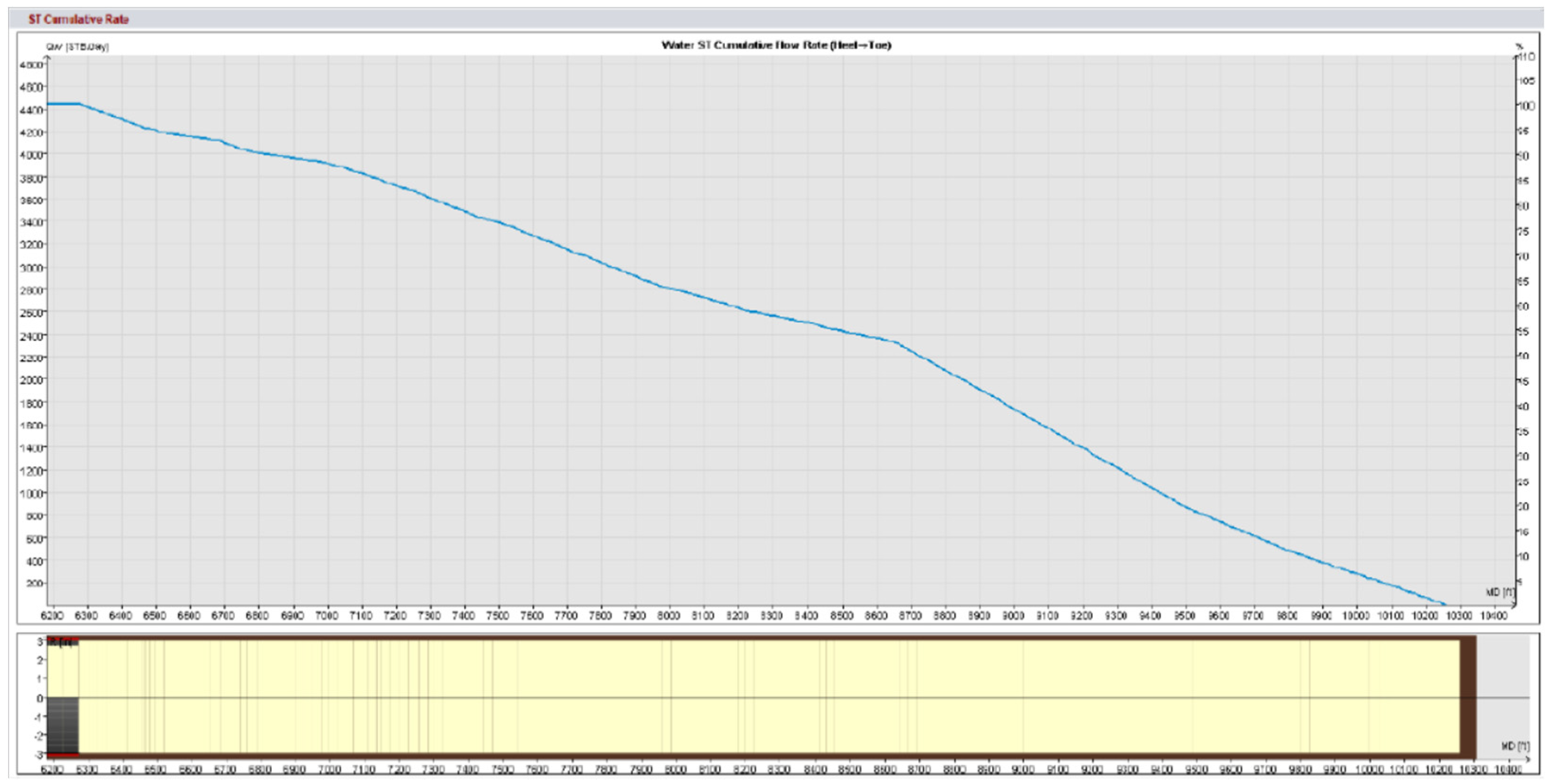Click the 6200 tick on the lower depth axis

(x=52, y=770)
